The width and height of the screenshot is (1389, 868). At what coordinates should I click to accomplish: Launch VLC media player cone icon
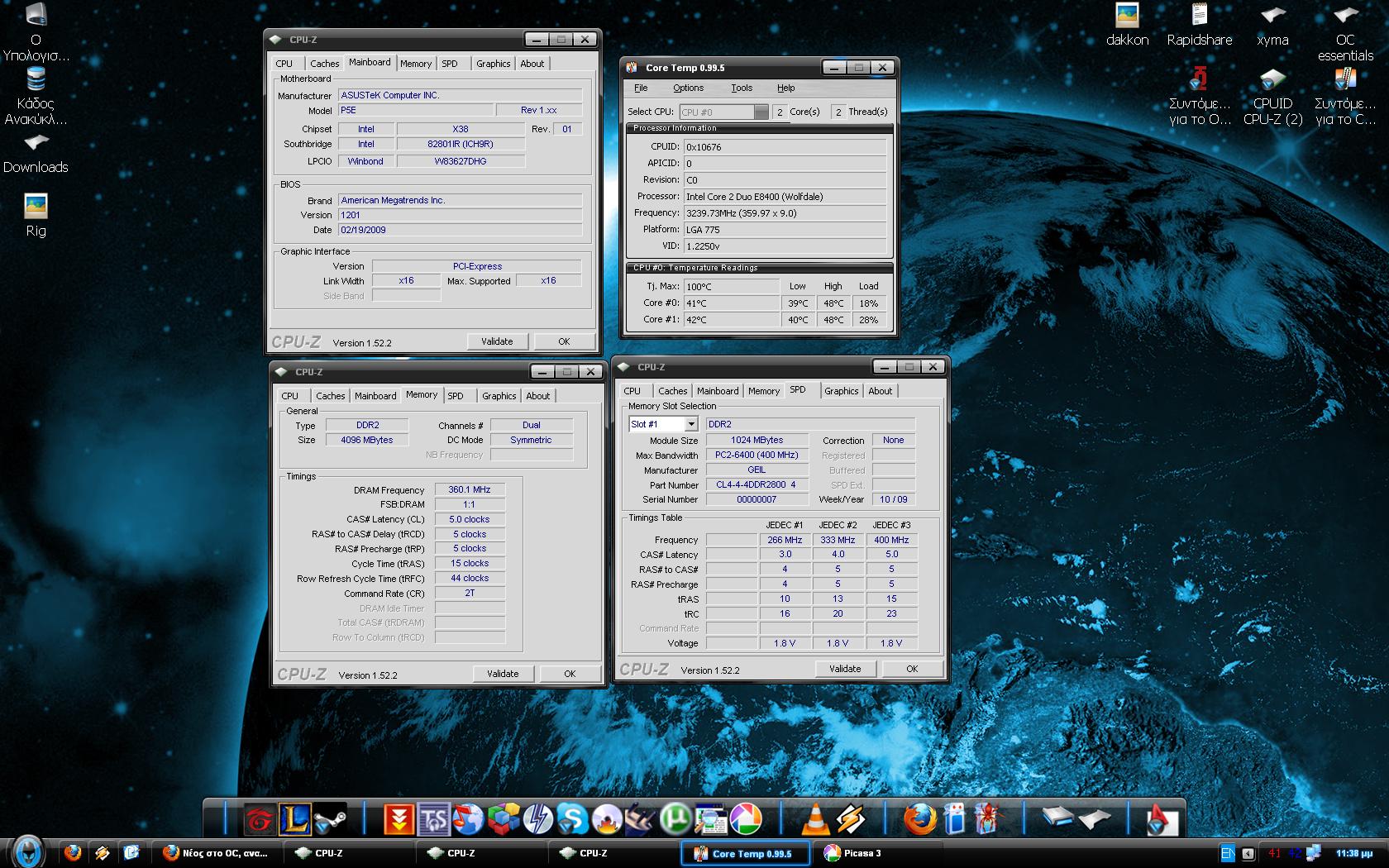(x=816, y=819)
